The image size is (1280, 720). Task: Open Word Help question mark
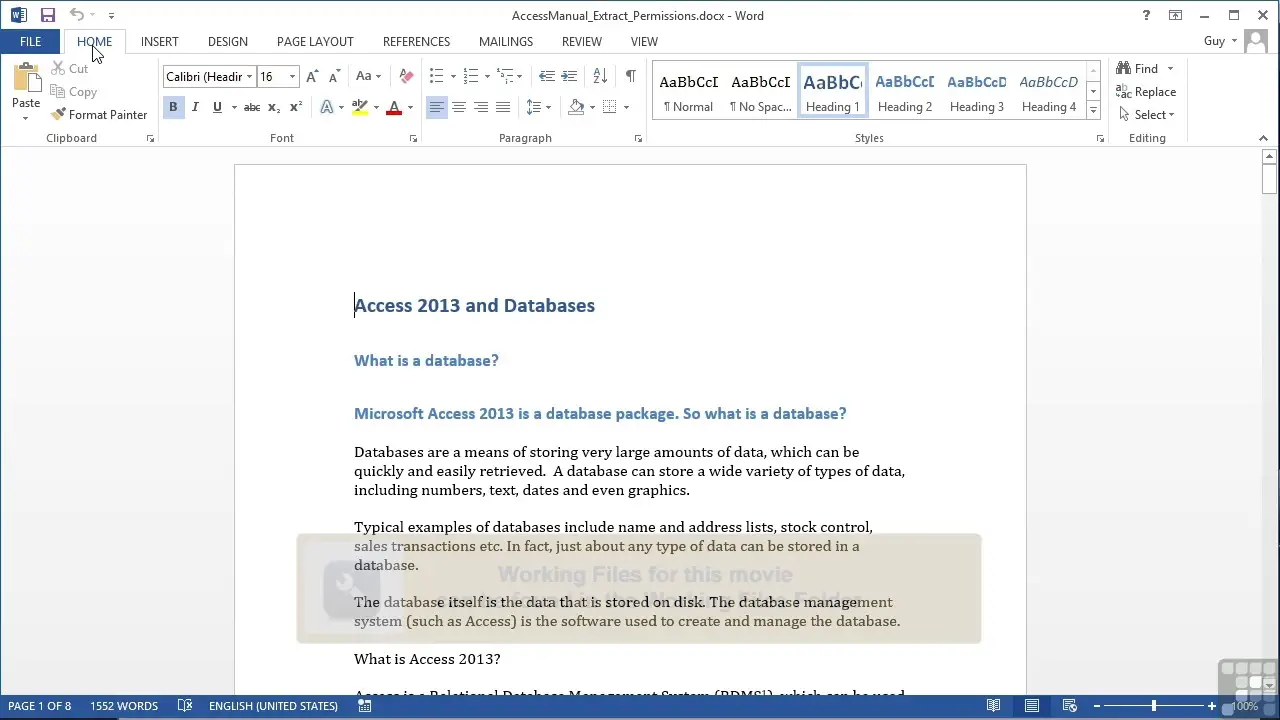(1146, 15)
